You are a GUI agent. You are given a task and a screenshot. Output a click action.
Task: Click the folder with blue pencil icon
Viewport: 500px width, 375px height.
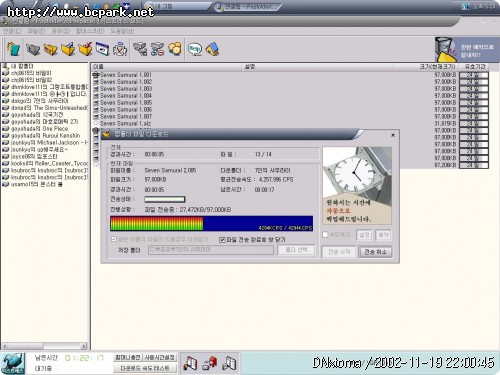click(x=68, y=49)
